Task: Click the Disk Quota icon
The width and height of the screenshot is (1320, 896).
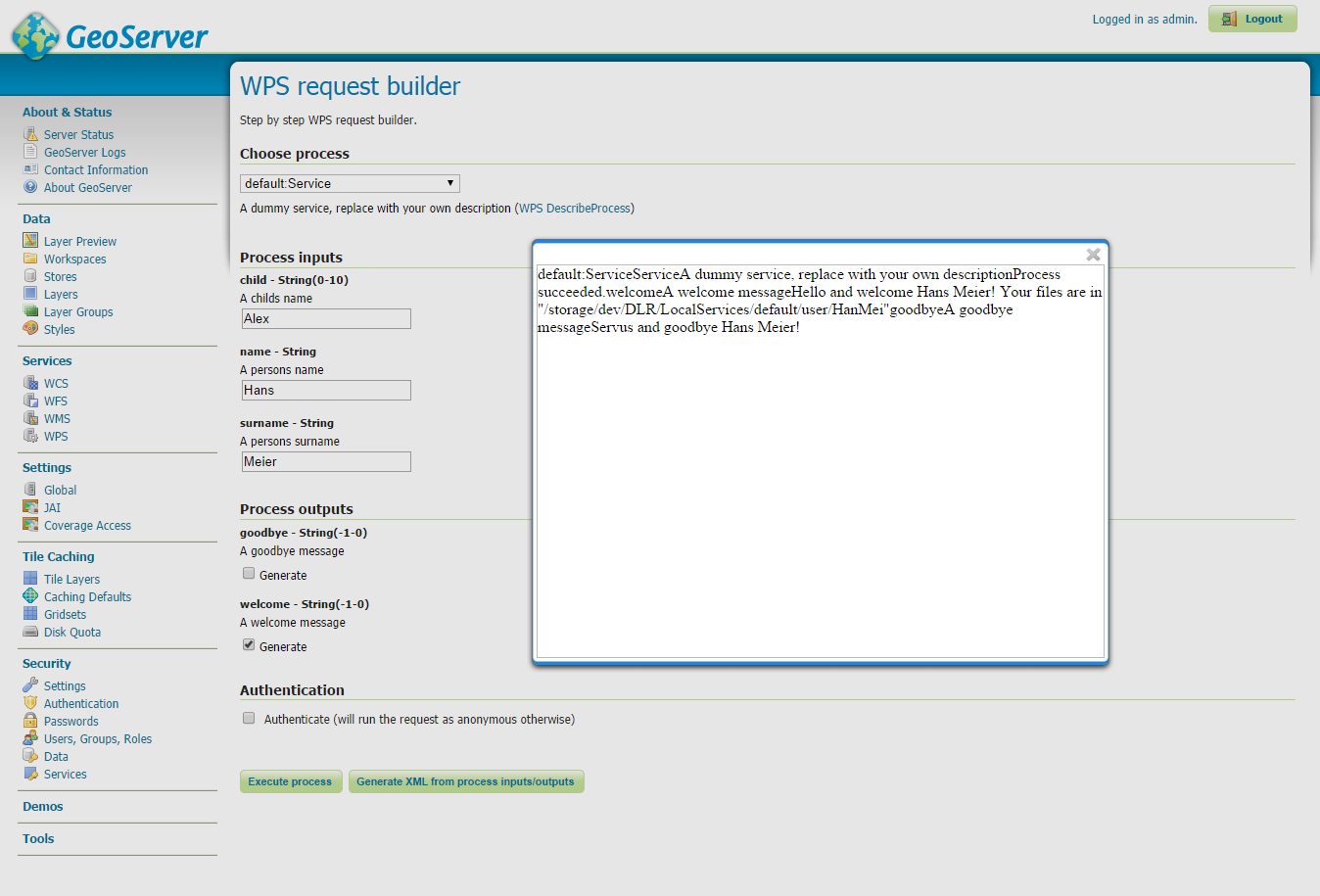Action: click(x=30, y=632)
